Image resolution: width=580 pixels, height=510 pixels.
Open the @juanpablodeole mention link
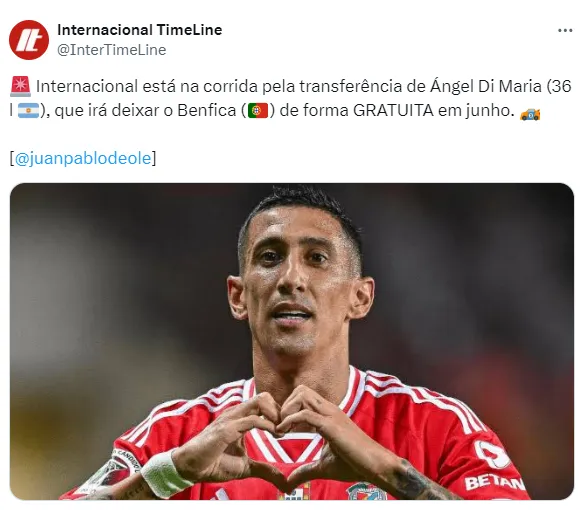point(83,158)
